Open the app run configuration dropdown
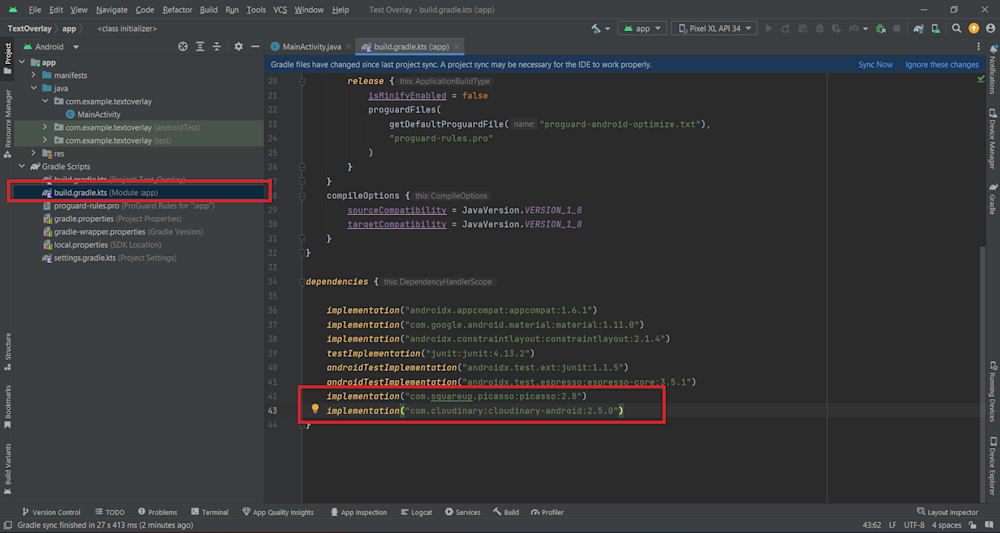Screen dimensions: 1000x533 (x=642, y=29)
